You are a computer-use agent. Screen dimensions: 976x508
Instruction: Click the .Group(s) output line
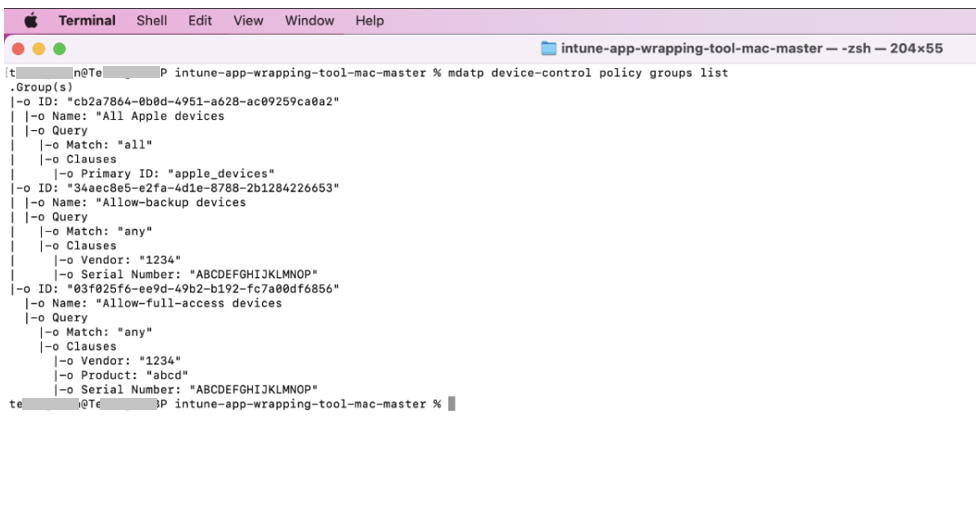click(x=41, y=87)
